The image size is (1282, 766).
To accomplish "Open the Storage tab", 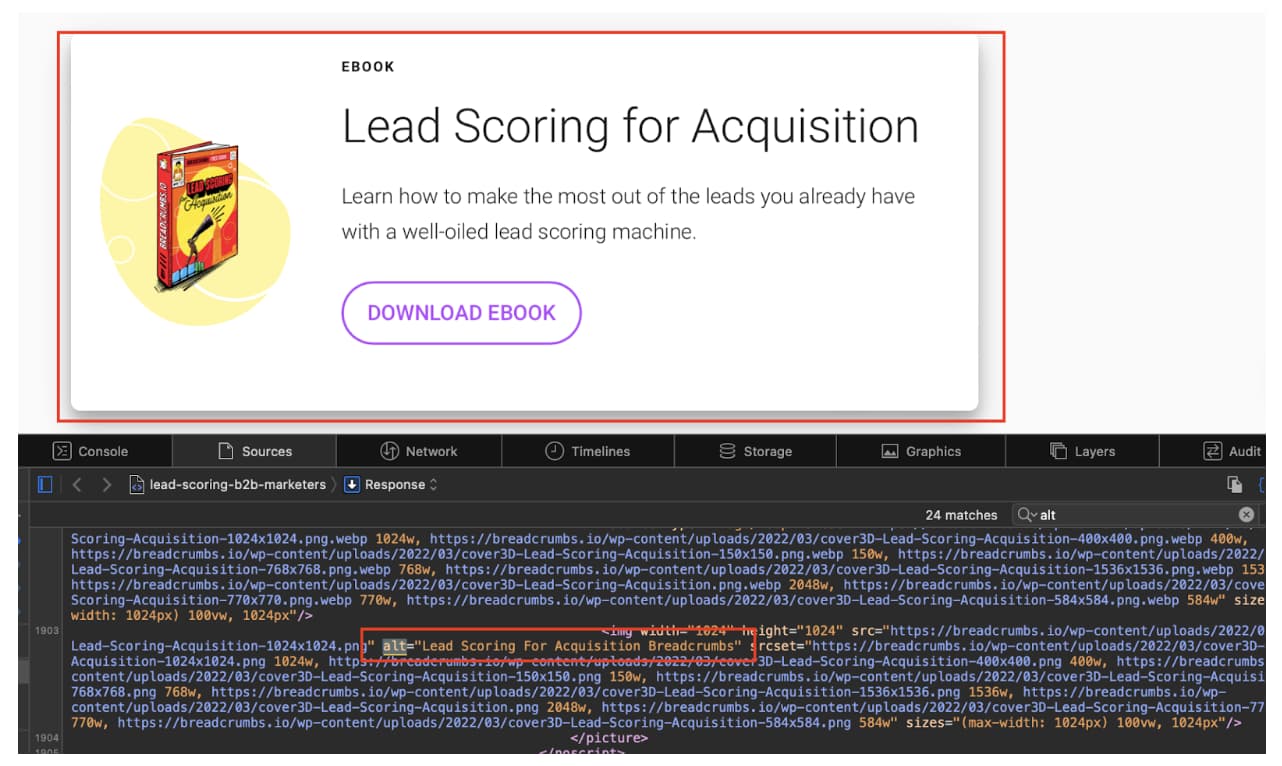I will click(x=755, y=451).
